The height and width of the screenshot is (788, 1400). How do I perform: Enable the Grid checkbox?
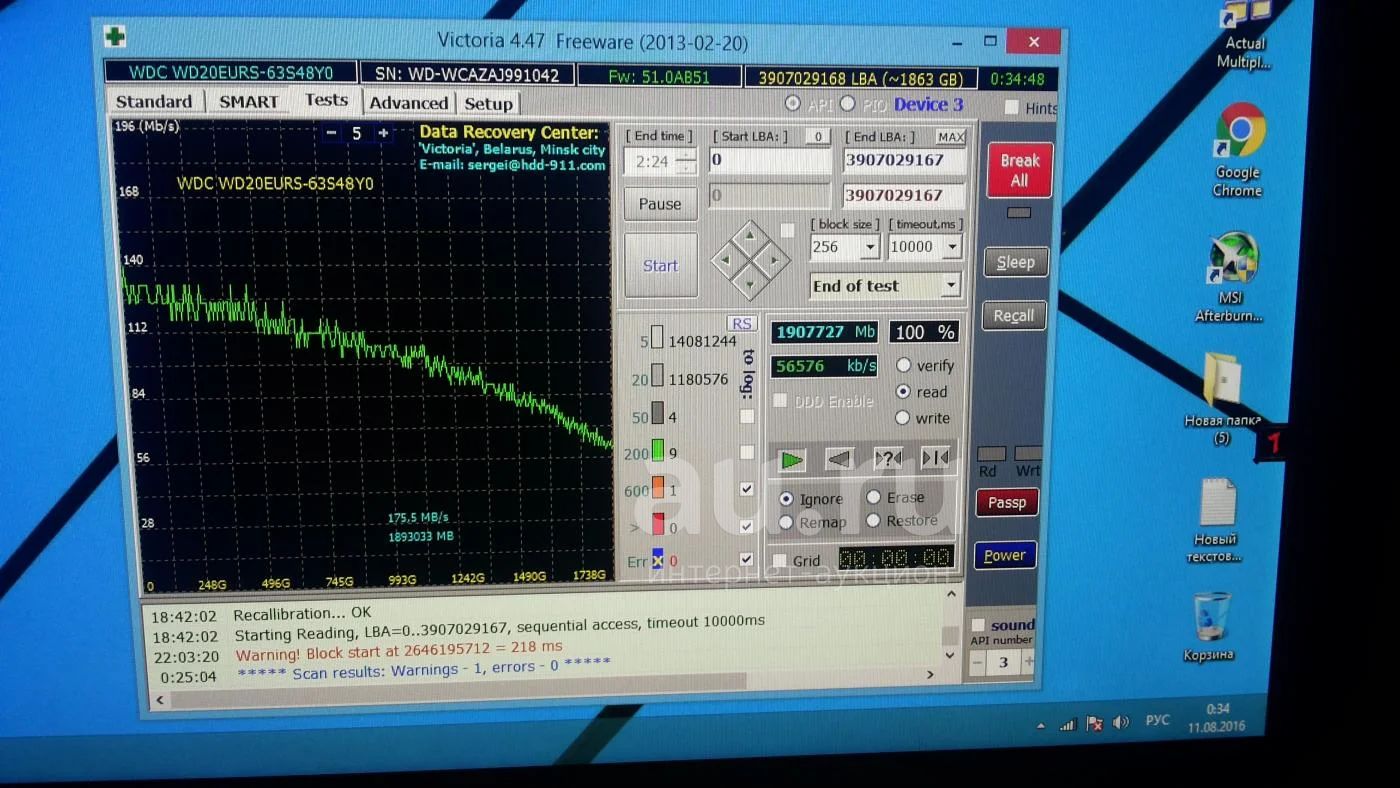pyautogui.click(x=780, y=561)
